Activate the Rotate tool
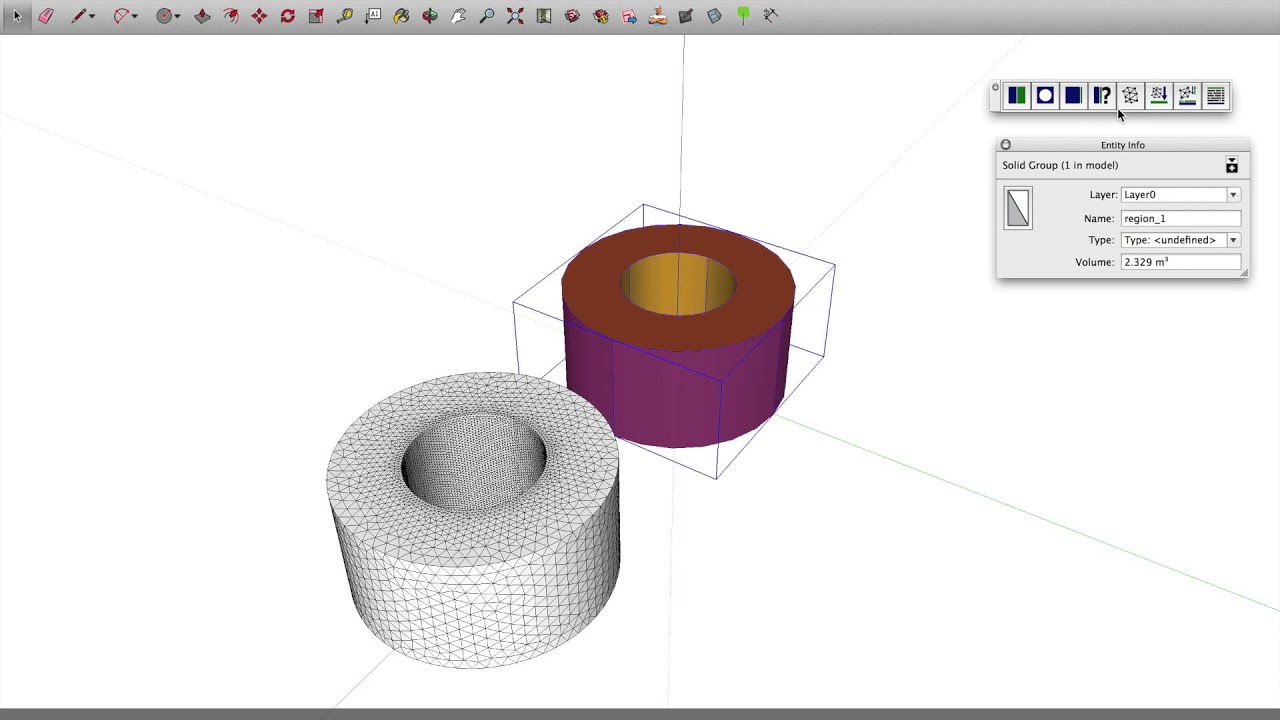Screen dimensions: 1280x720 (x=288, y=15)
